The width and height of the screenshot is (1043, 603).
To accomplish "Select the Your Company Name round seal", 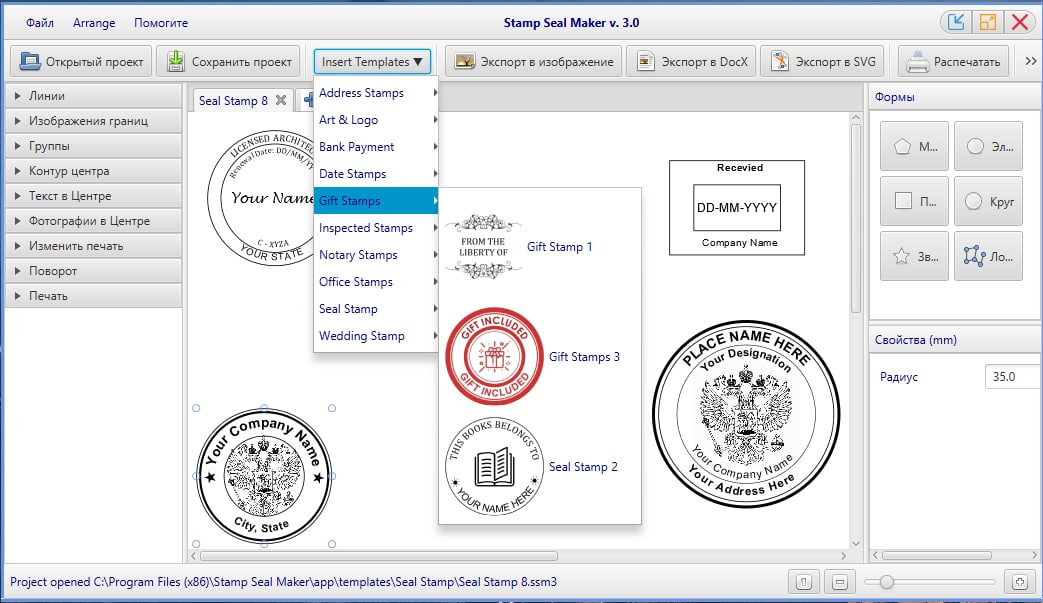I will click(264, 476).
